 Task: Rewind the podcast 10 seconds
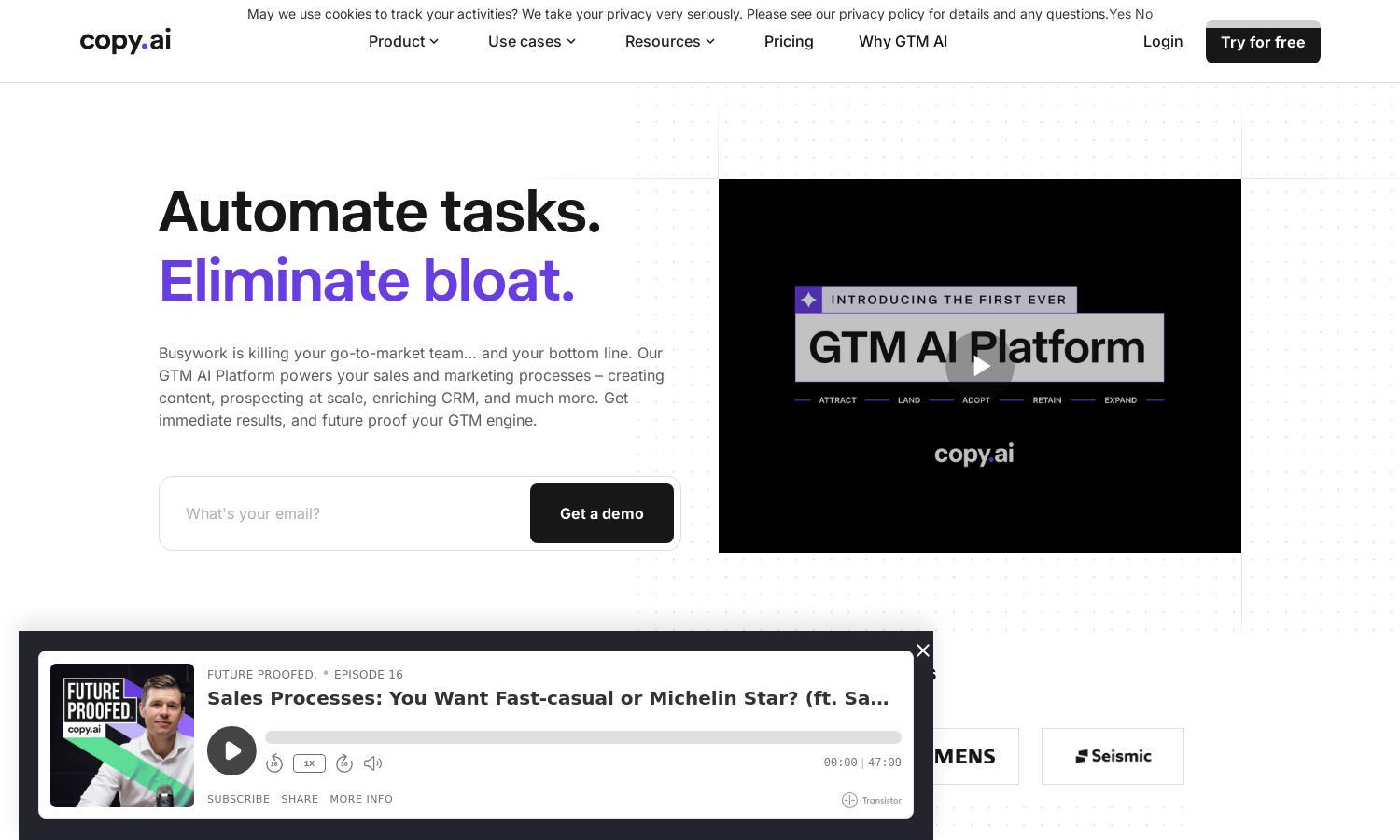pyautogui.click(x=273, y=763)
